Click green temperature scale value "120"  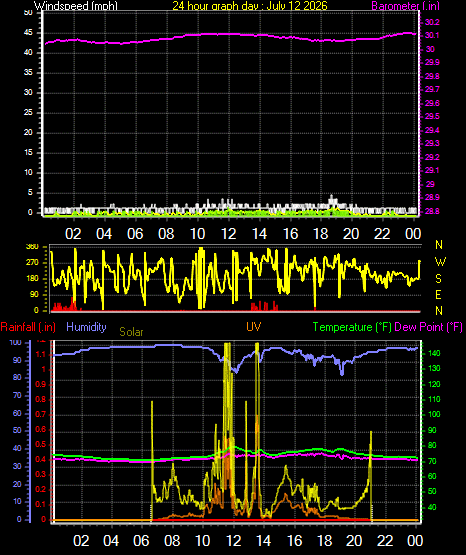434,384
